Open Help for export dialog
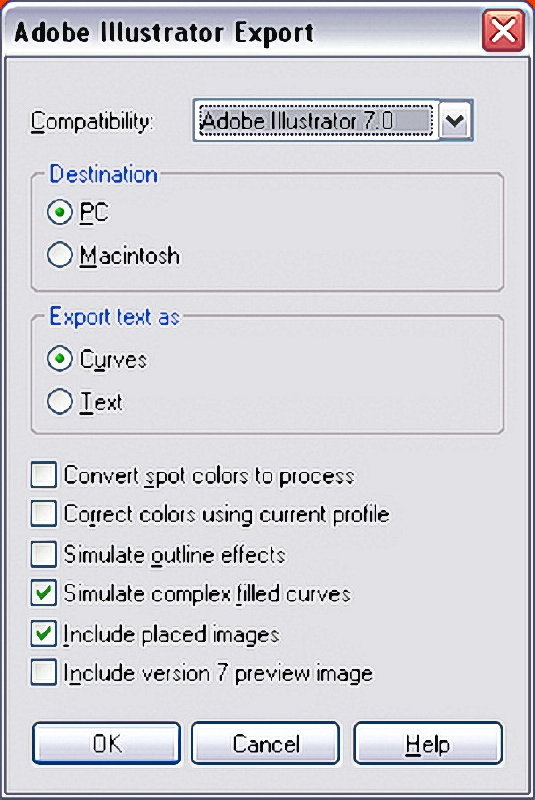Screen dimensions: 535x800 click(x=428, y=743)
